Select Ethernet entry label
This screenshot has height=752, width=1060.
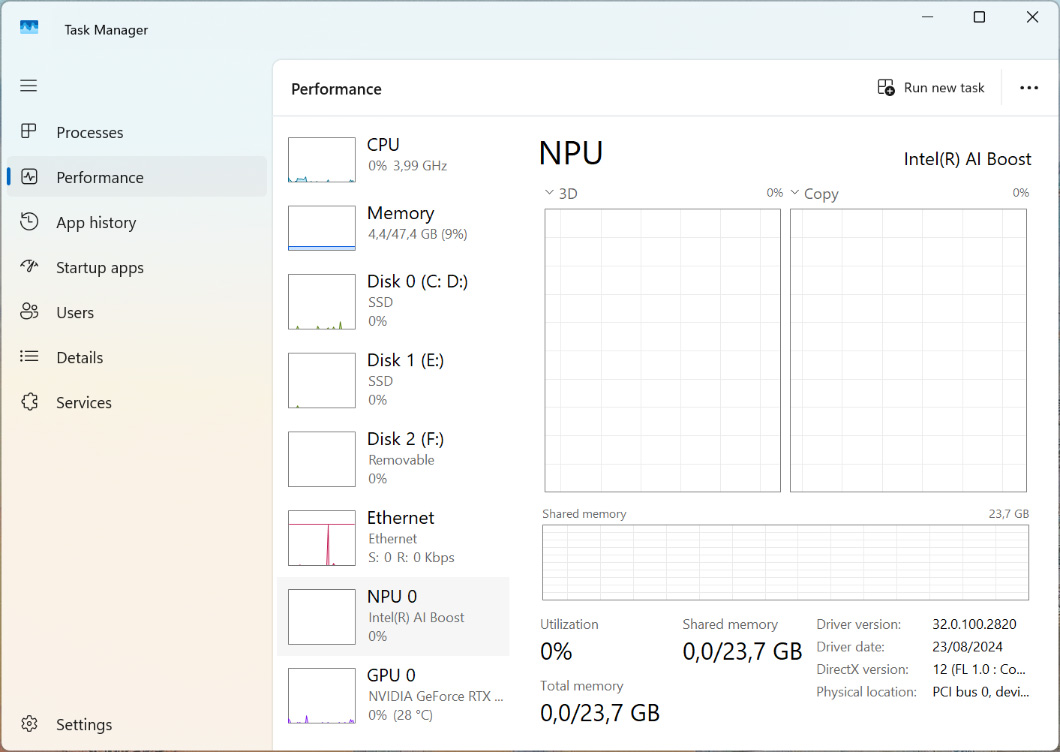[401, 518]
